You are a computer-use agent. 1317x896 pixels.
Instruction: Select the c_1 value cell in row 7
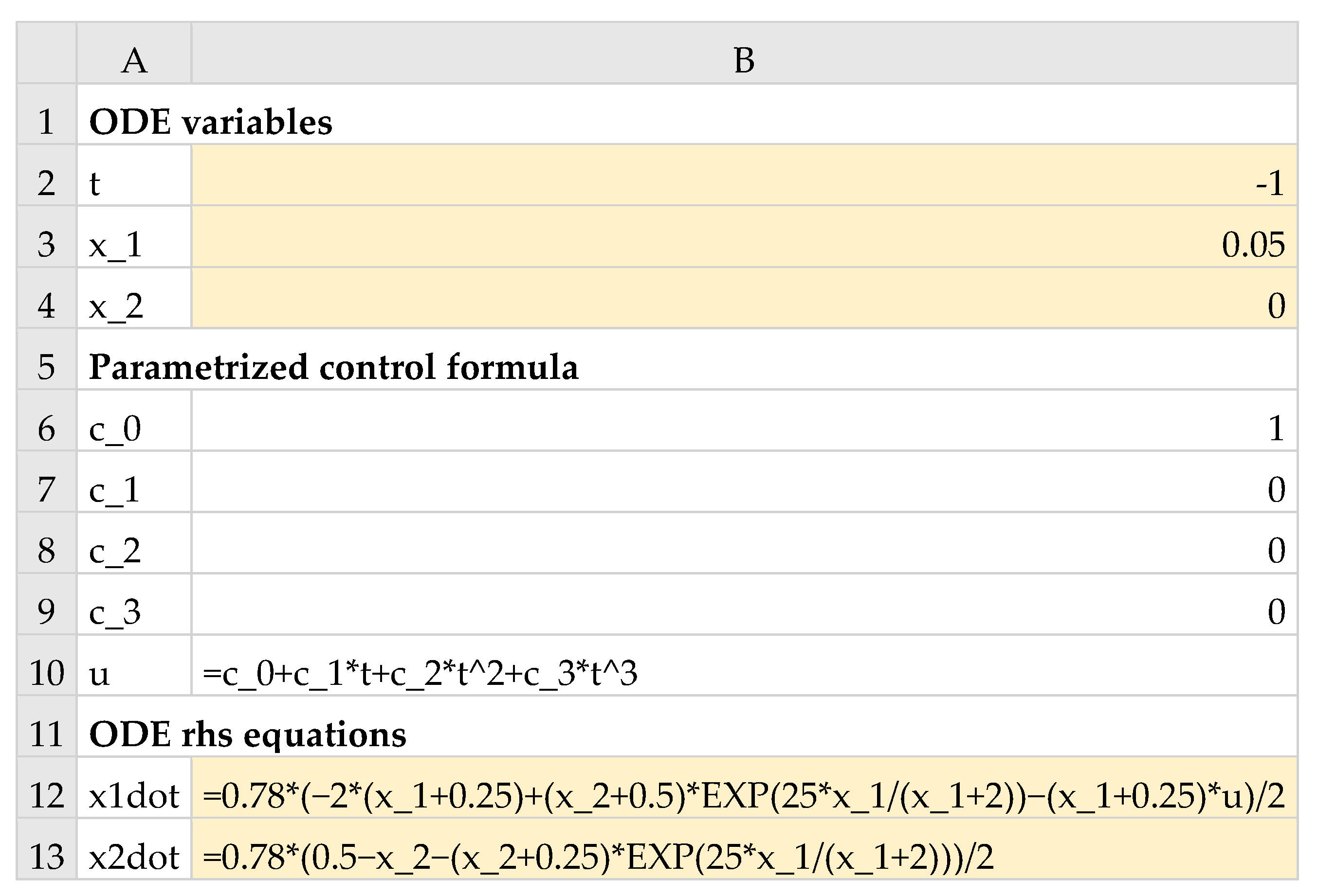(744, 489)
